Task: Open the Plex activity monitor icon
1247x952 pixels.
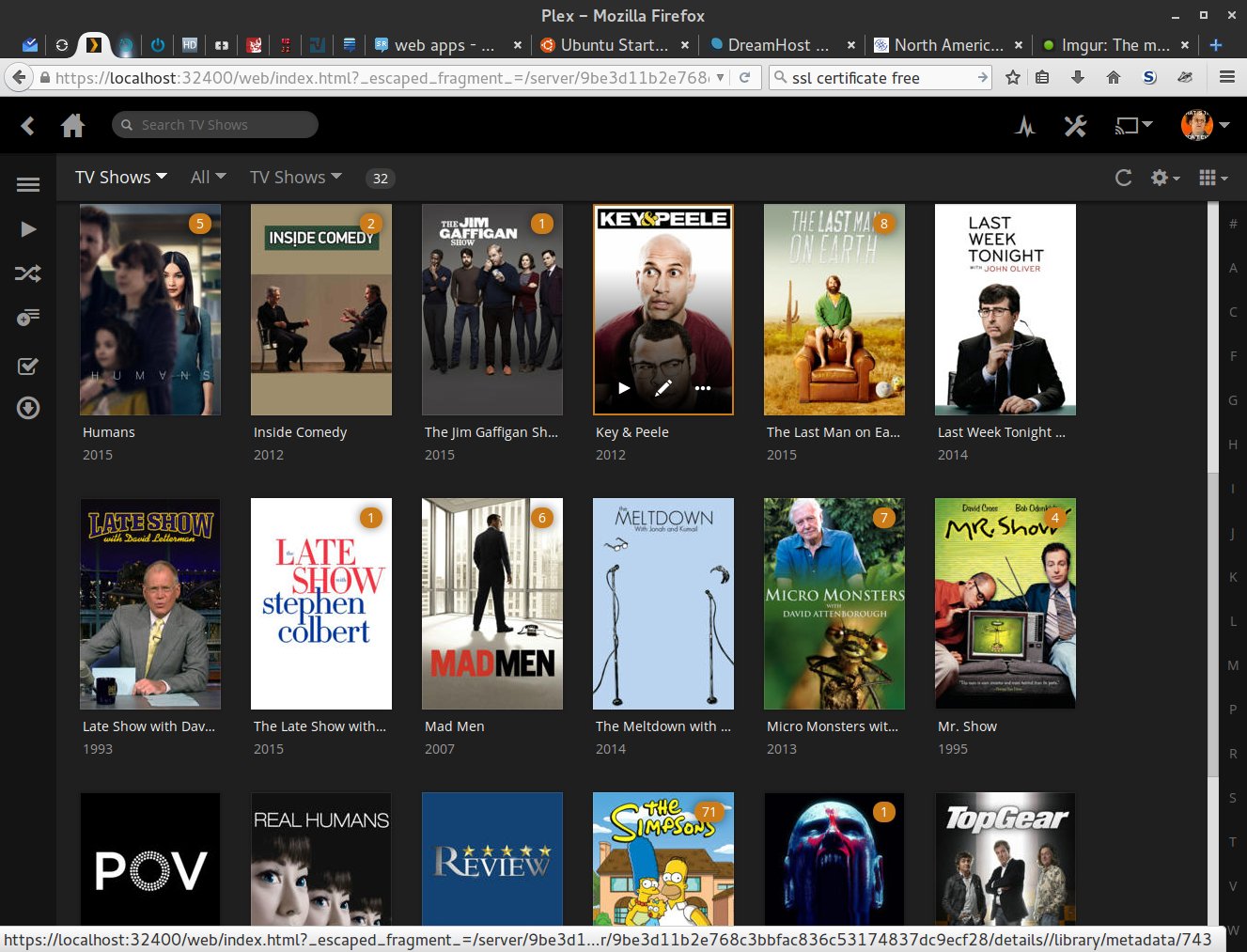Action: (x=1025, y=125)
